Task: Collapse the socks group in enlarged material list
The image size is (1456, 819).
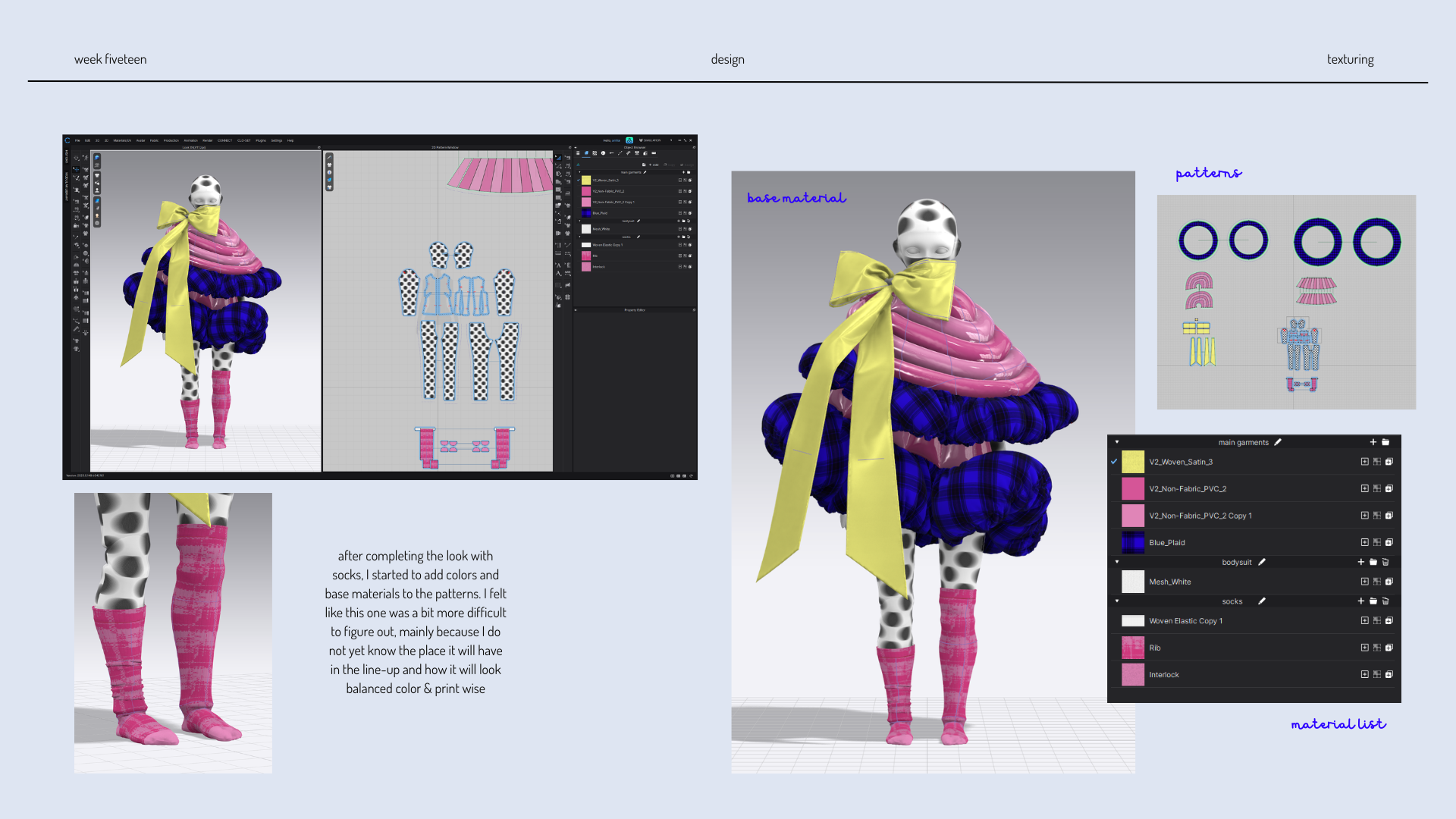Action: pos(1117,601)
